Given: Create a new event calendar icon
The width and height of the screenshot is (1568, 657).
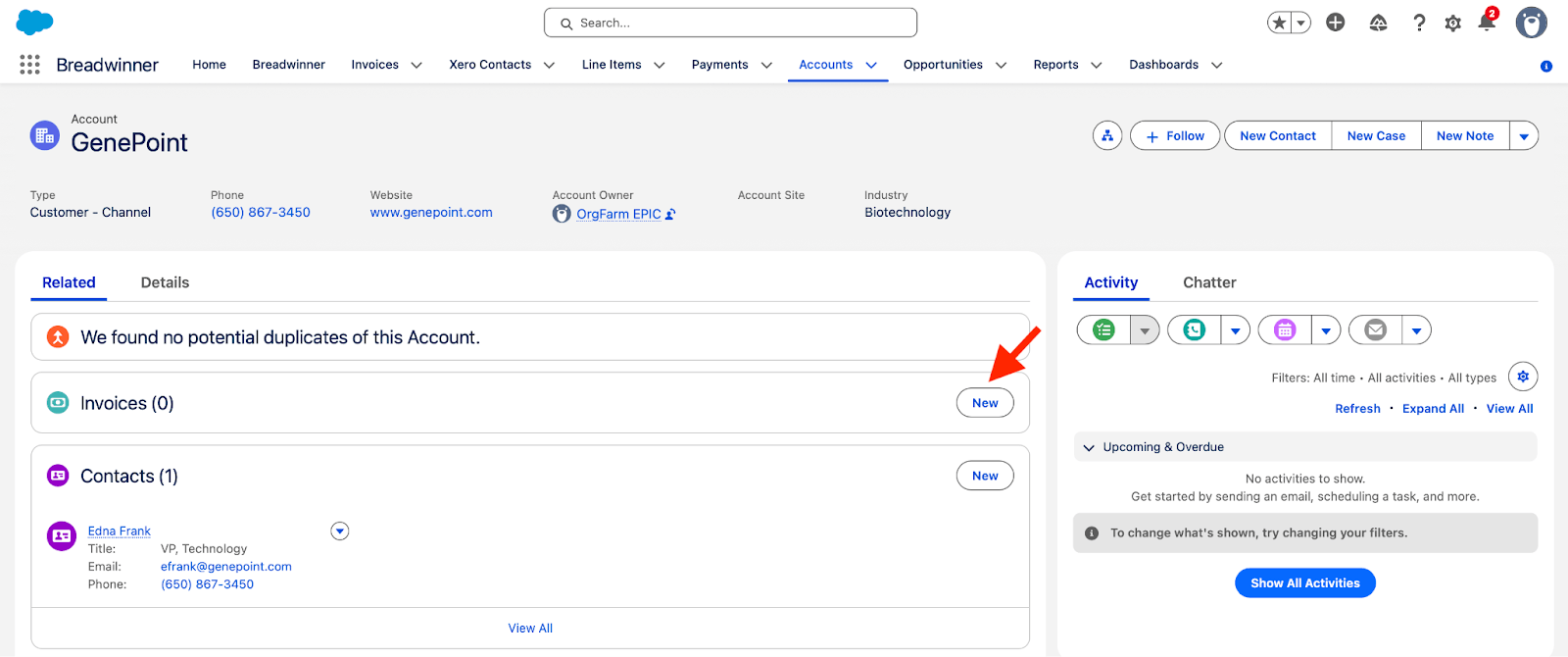Looking at the screenshot, I should 1285,330.
